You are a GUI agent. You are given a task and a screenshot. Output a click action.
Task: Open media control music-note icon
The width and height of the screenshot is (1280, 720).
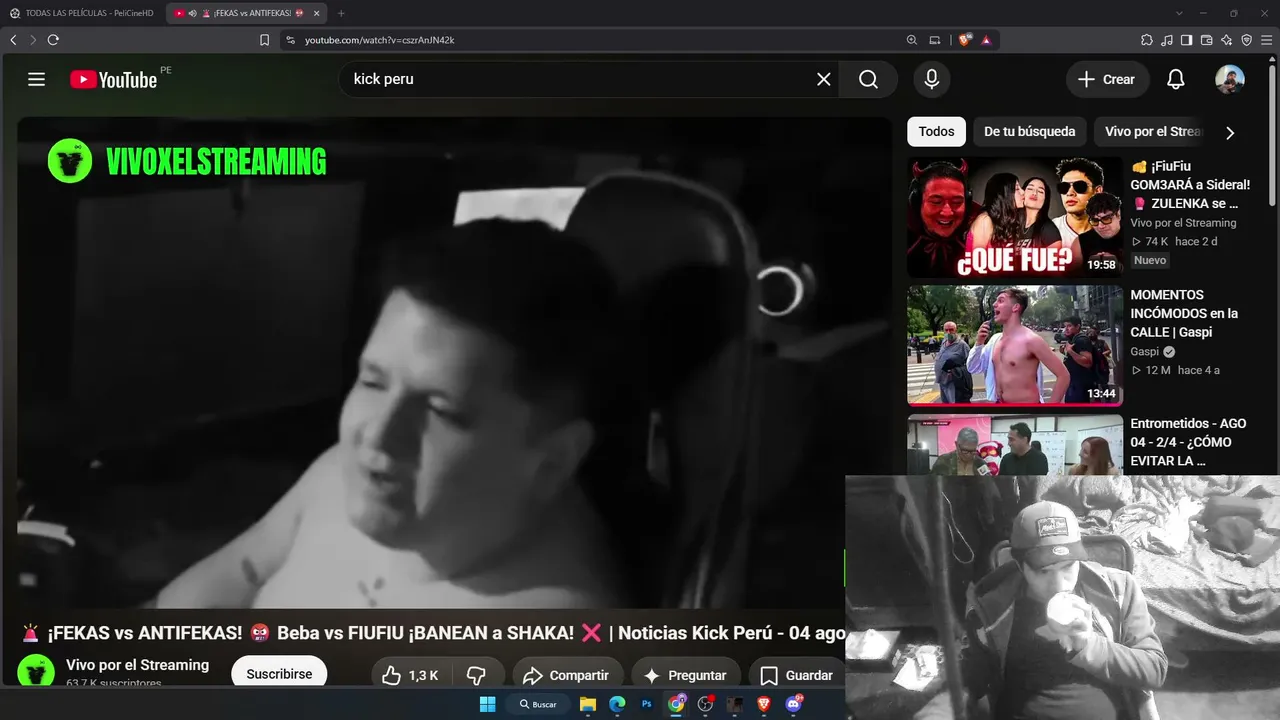1167,40
